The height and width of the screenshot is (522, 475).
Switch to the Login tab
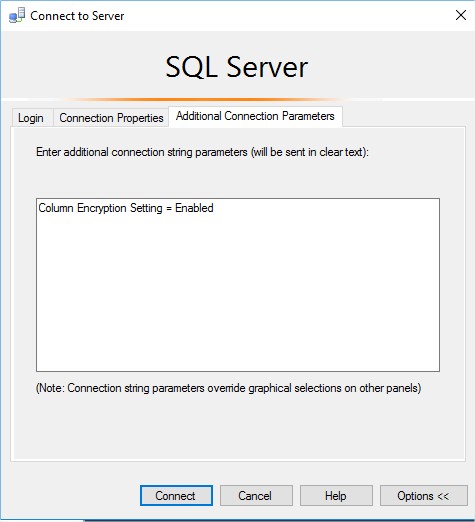(x=31, y=118)
